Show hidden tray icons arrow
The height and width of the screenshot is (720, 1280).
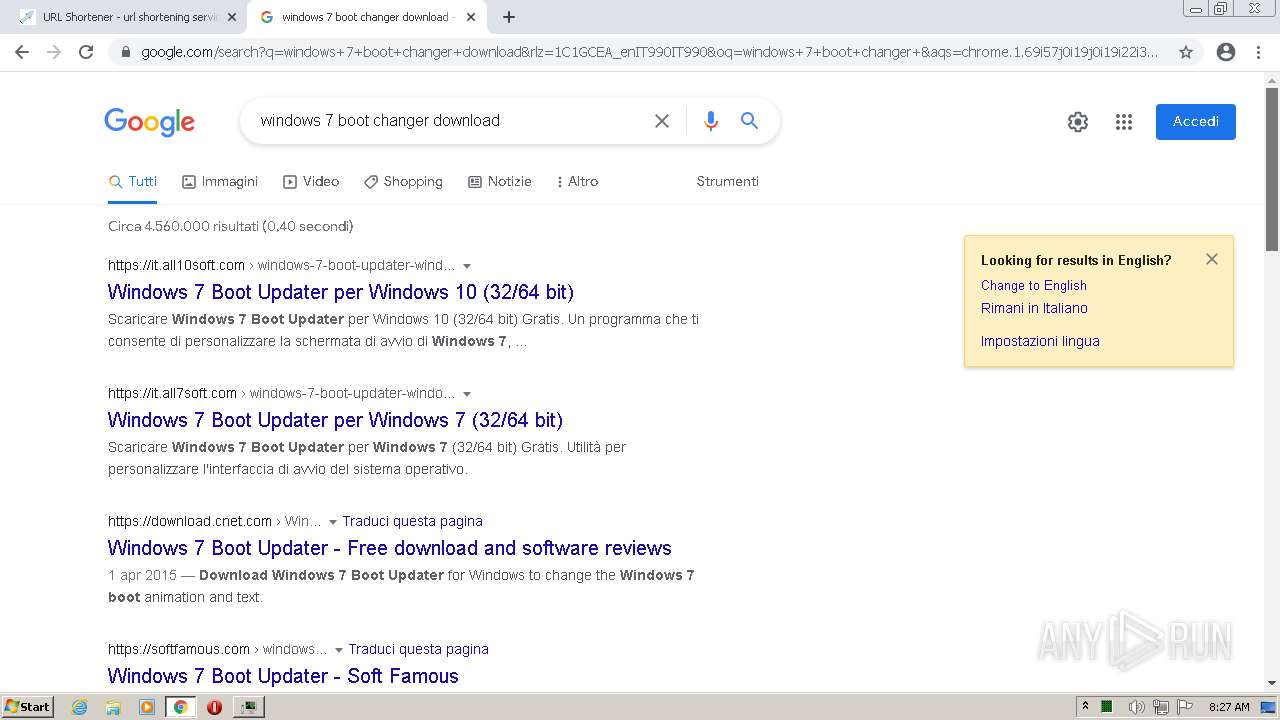pyautogui.click(x=1085, y=706)
